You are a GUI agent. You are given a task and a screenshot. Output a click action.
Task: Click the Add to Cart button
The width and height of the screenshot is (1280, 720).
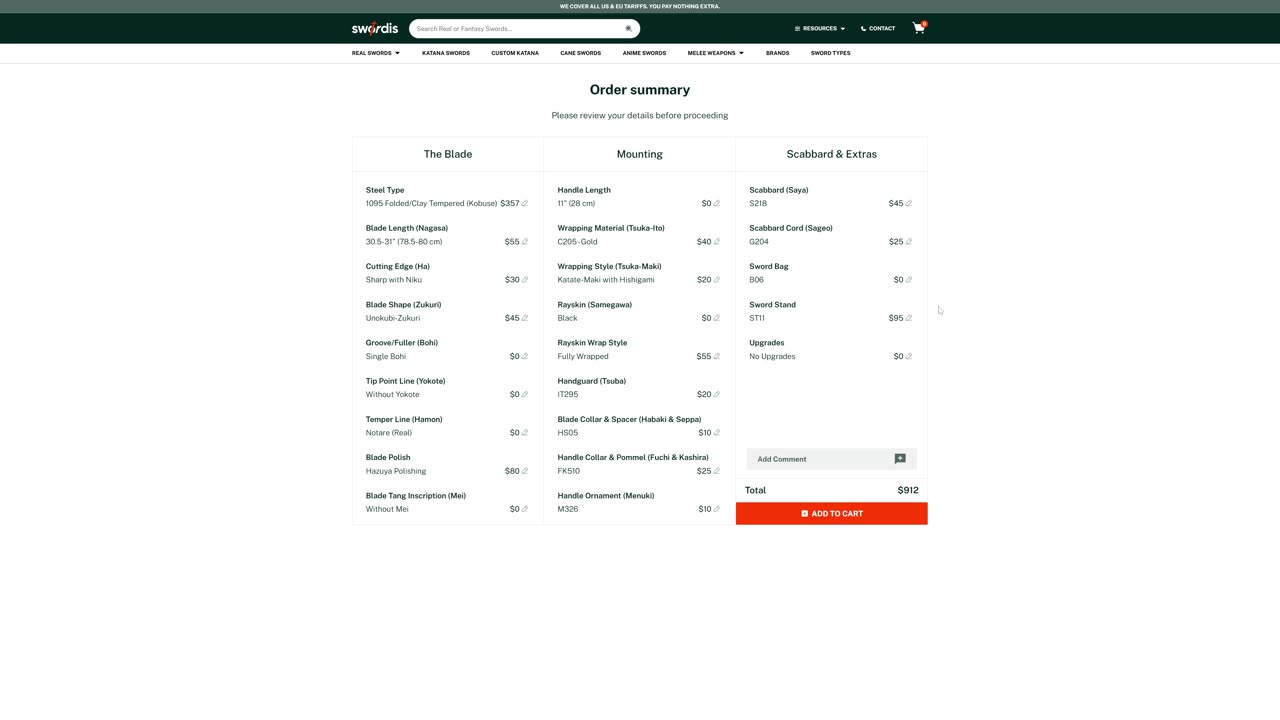click(832, 514)
